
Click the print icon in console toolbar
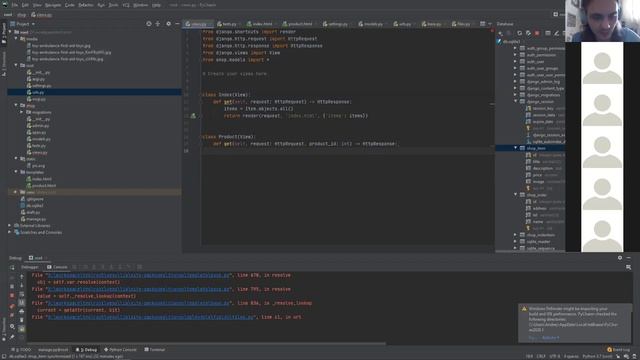click(x=22, y=311)
